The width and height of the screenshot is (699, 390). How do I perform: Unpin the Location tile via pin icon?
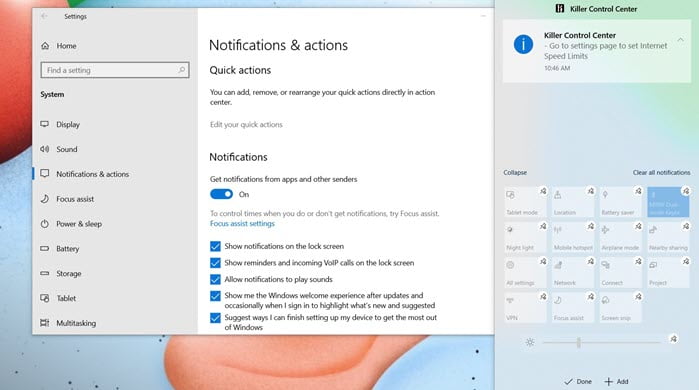click(x=591, y=191)
